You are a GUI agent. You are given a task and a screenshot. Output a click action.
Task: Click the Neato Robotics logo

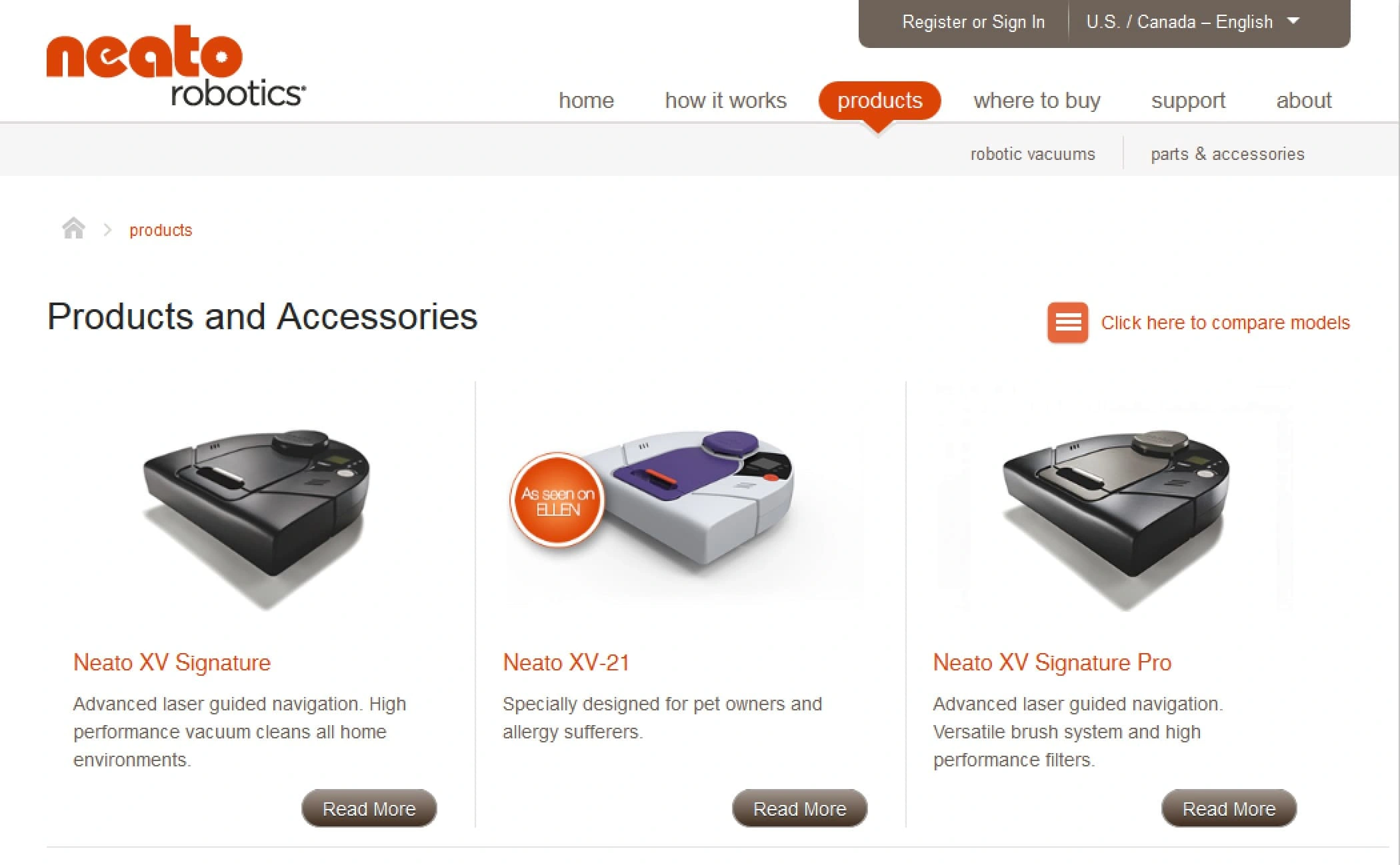176,66
